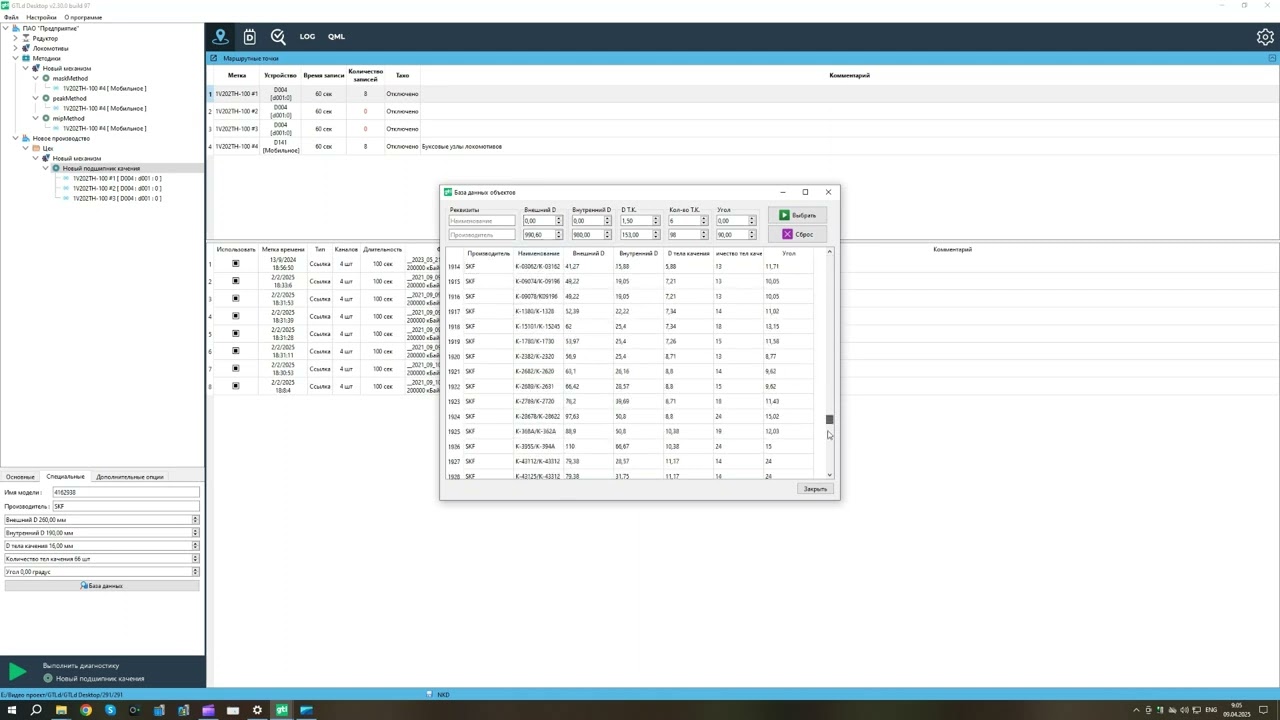Viewport: 1280px width, 720px height.
Task: Click the 'Цех' folder icon
Action: (37, 148)
